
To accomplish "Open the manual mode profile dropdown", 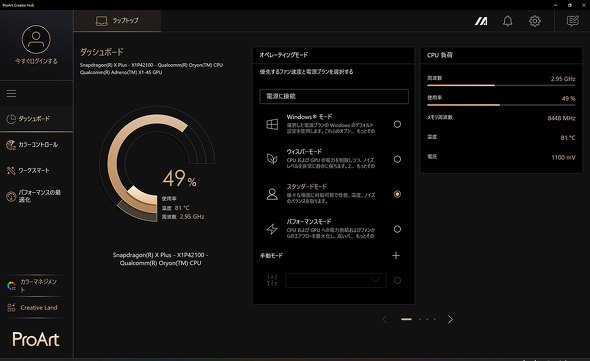I will tap(336, 280).
